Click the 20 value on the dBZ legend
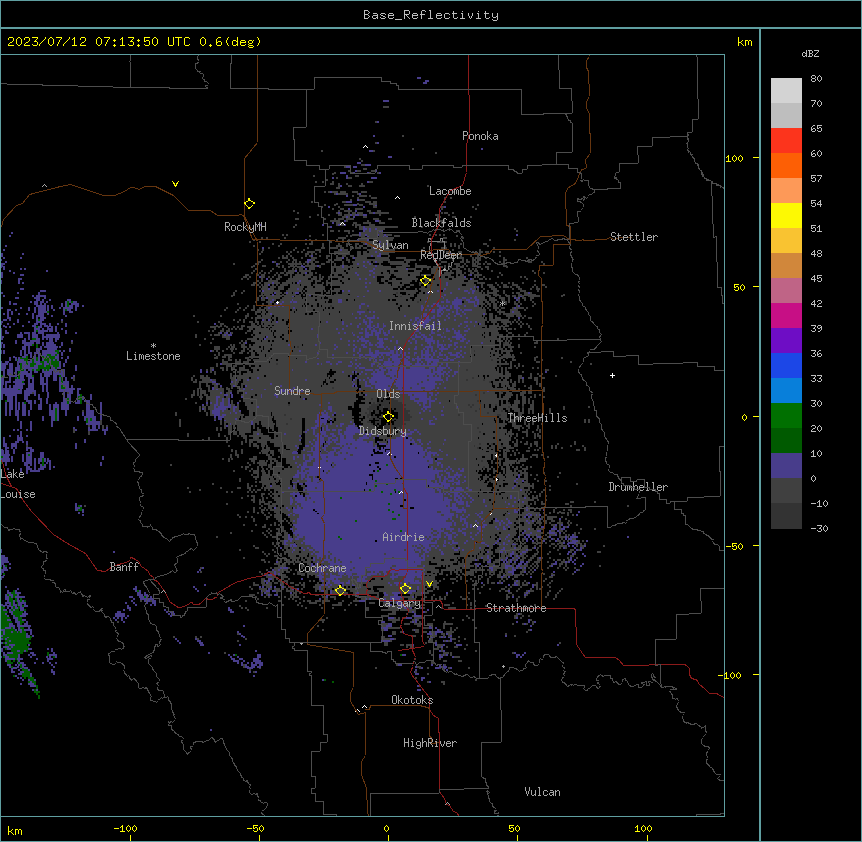This screenshot has width=862, height=842. (x=816, y=428)
